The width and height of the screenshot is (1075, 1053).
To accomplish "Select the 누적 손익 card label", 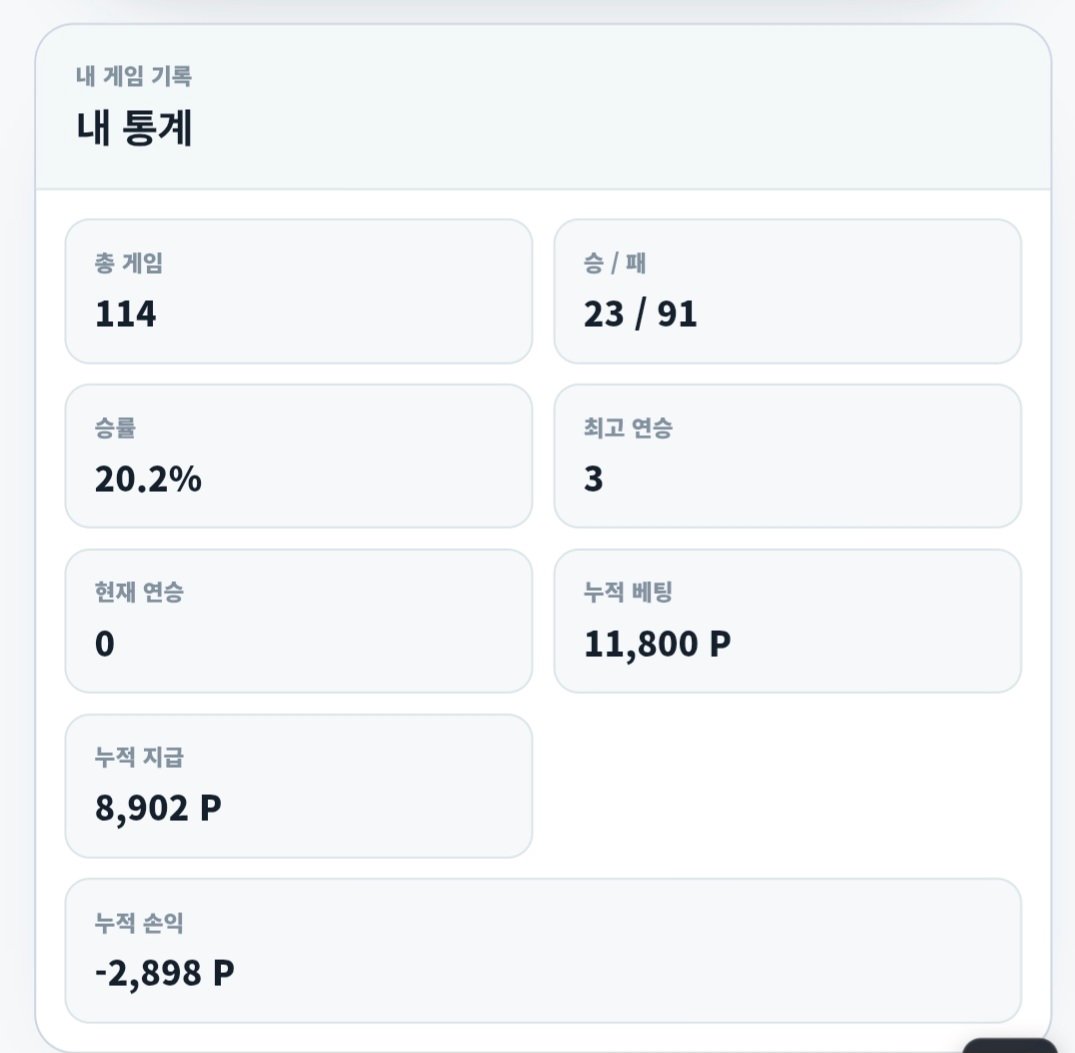I will 139,923.
